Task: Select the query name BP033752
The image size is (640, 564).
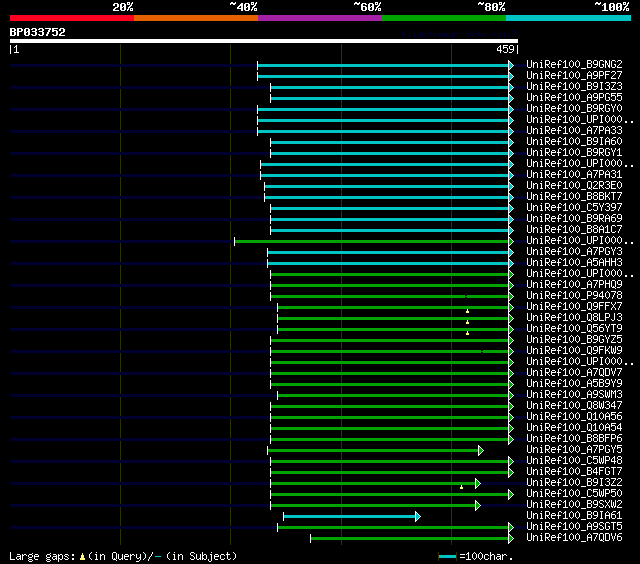Action: pos(38,32)
